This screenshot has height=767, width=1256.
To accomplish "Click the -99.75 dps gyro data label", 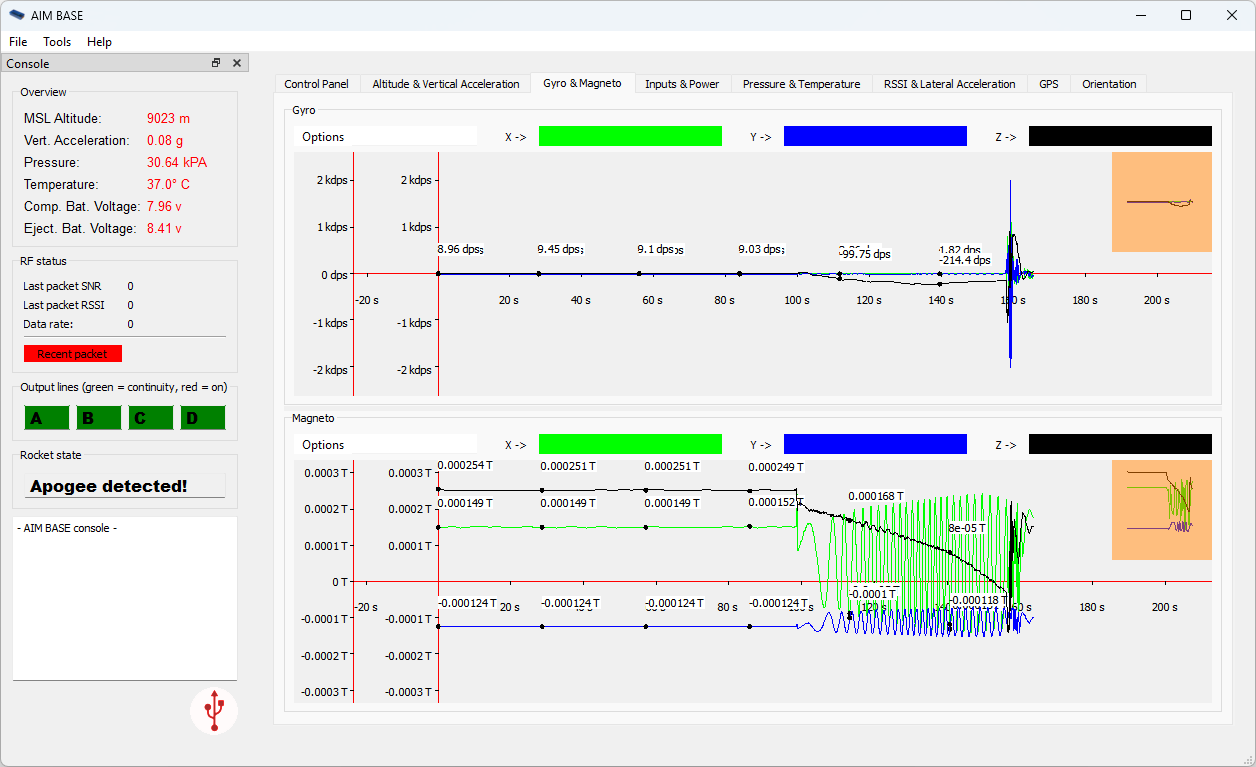I will (865, 254).
